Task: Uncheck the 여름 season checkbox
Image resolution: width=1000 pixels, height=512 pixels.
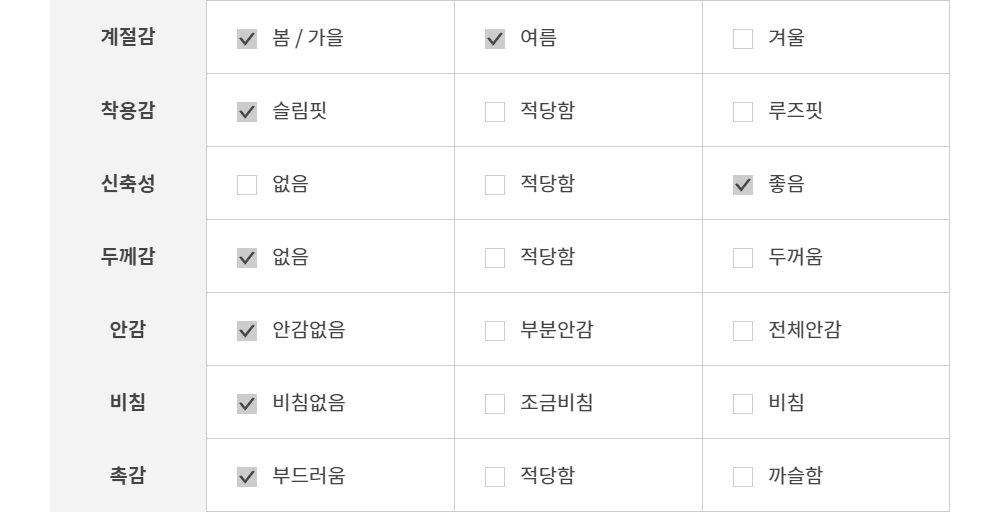Action: [x=495, y=39]
